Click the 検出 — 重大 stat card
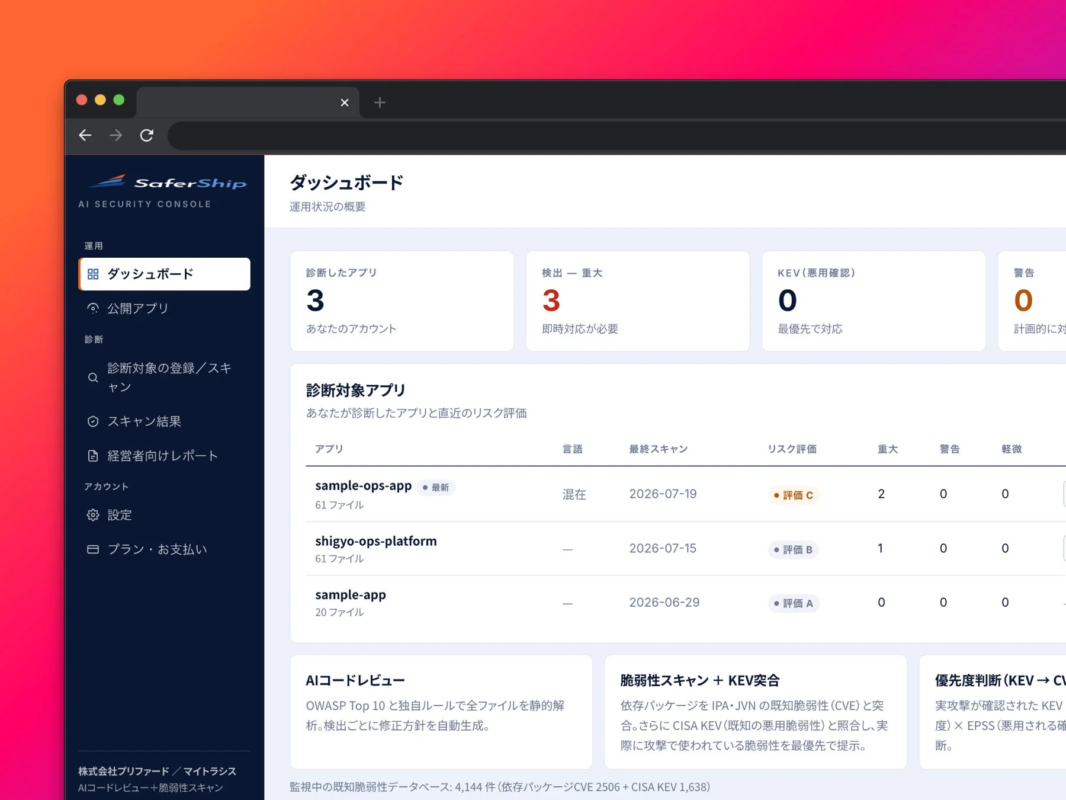 pyautogui.click(x=638, y=301)
